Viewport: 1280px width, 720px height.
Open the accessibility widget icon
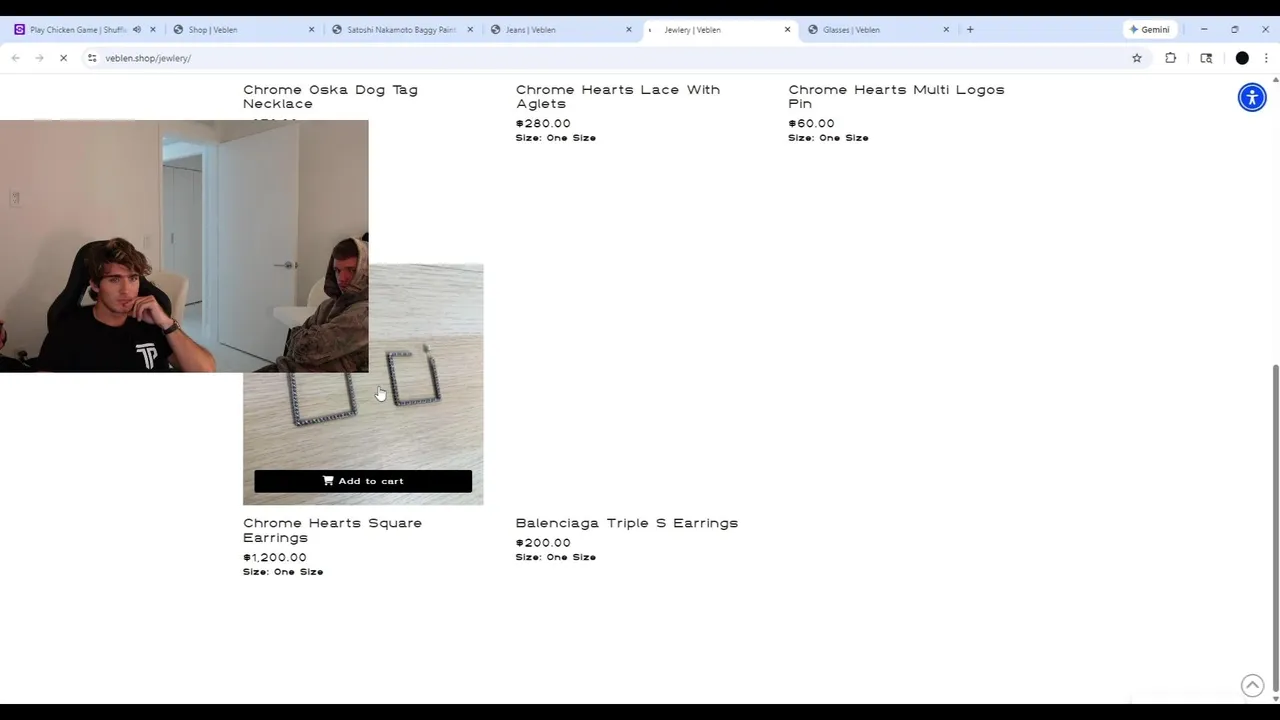(x=1252, y=97)
